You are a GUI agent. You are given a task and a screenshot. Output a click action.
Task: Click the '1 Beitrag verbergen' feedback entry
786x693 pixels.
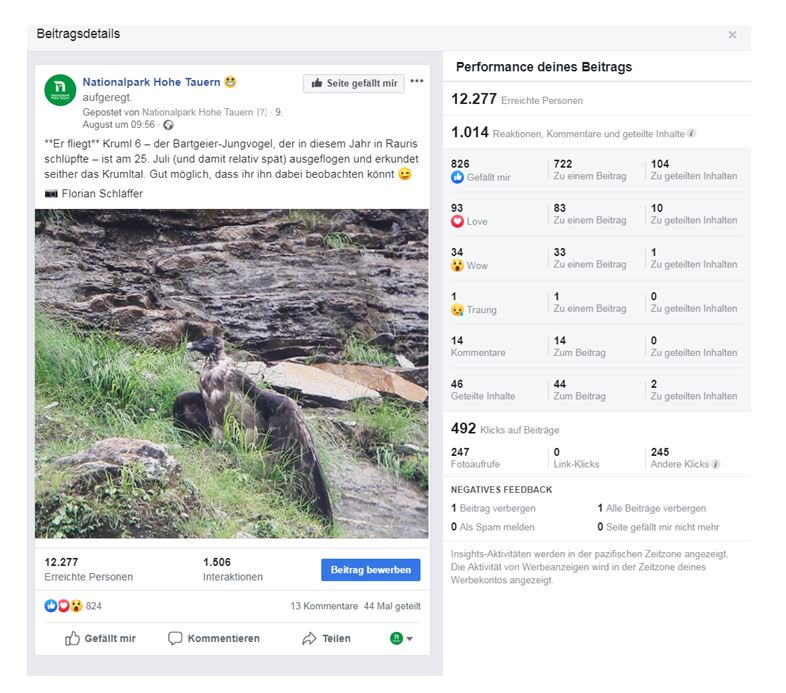(493, 508)
